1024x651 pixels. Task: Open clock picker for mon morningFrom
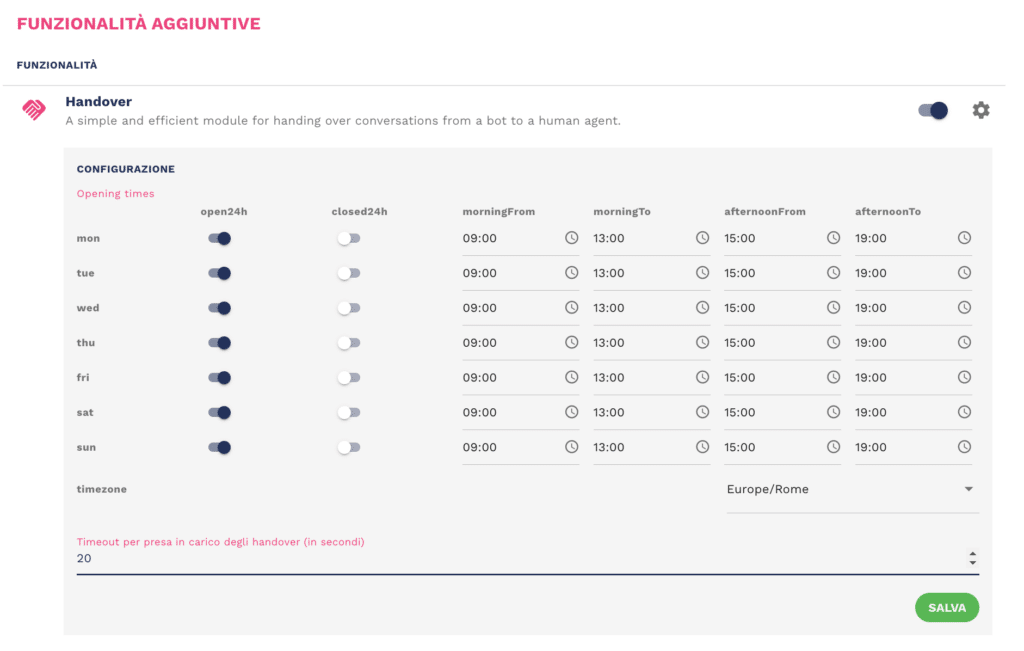[x=571, y=238]
